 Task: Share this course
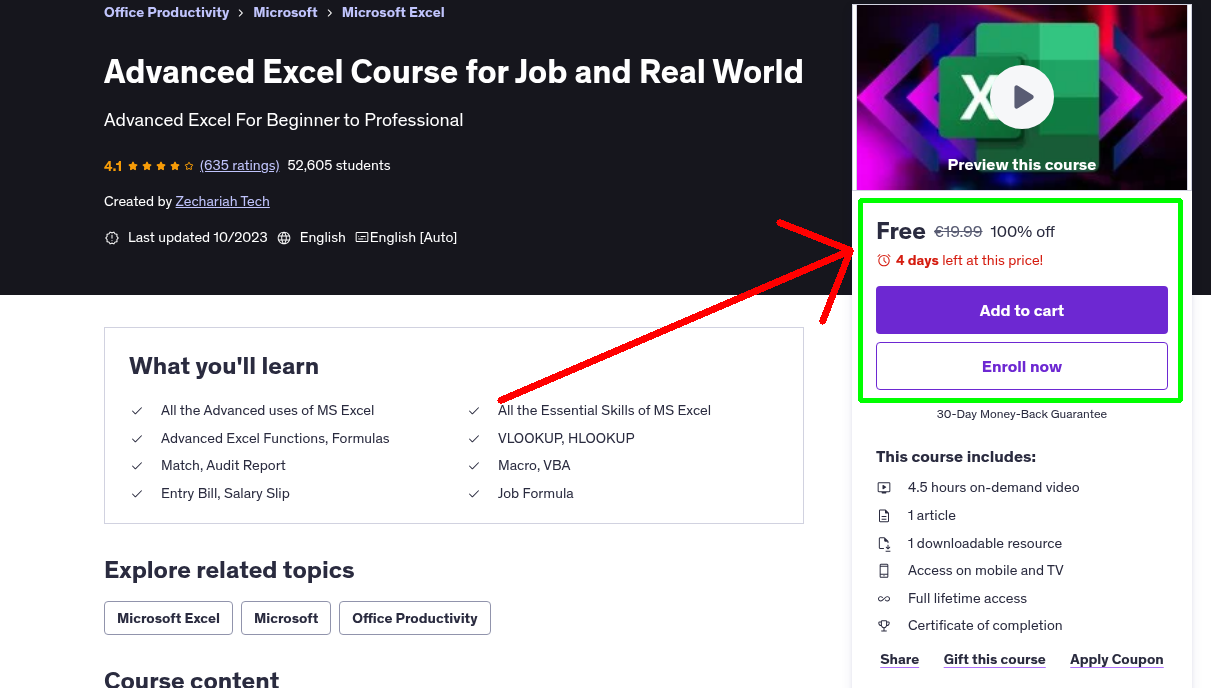point(899,659)
